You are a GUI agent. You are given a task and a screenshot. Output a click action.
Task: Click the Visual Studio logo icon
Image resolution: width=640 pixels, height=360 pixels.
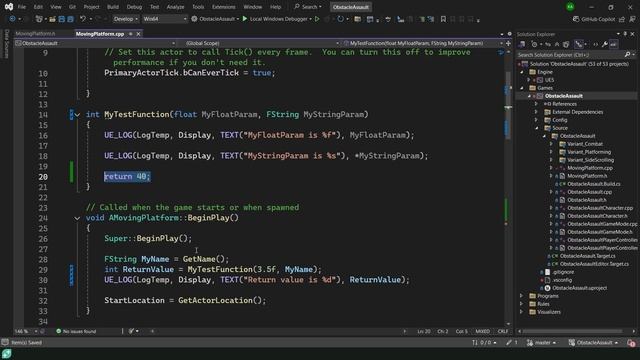9,7
